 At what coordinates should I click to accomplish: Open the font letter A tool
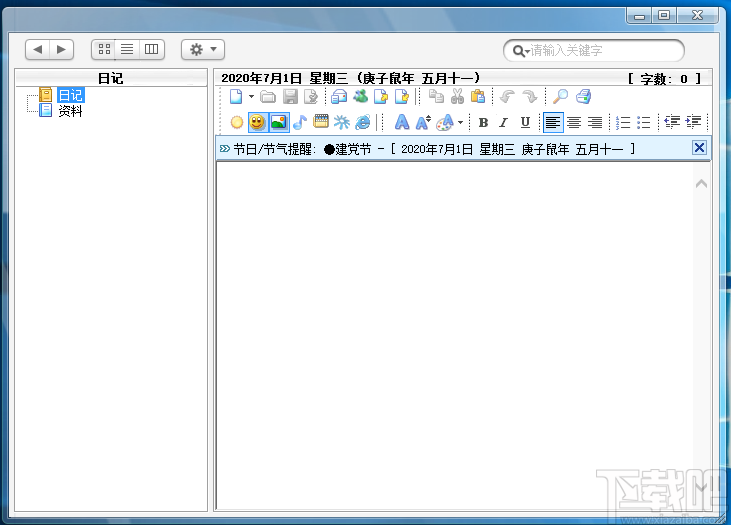[401, 123]
